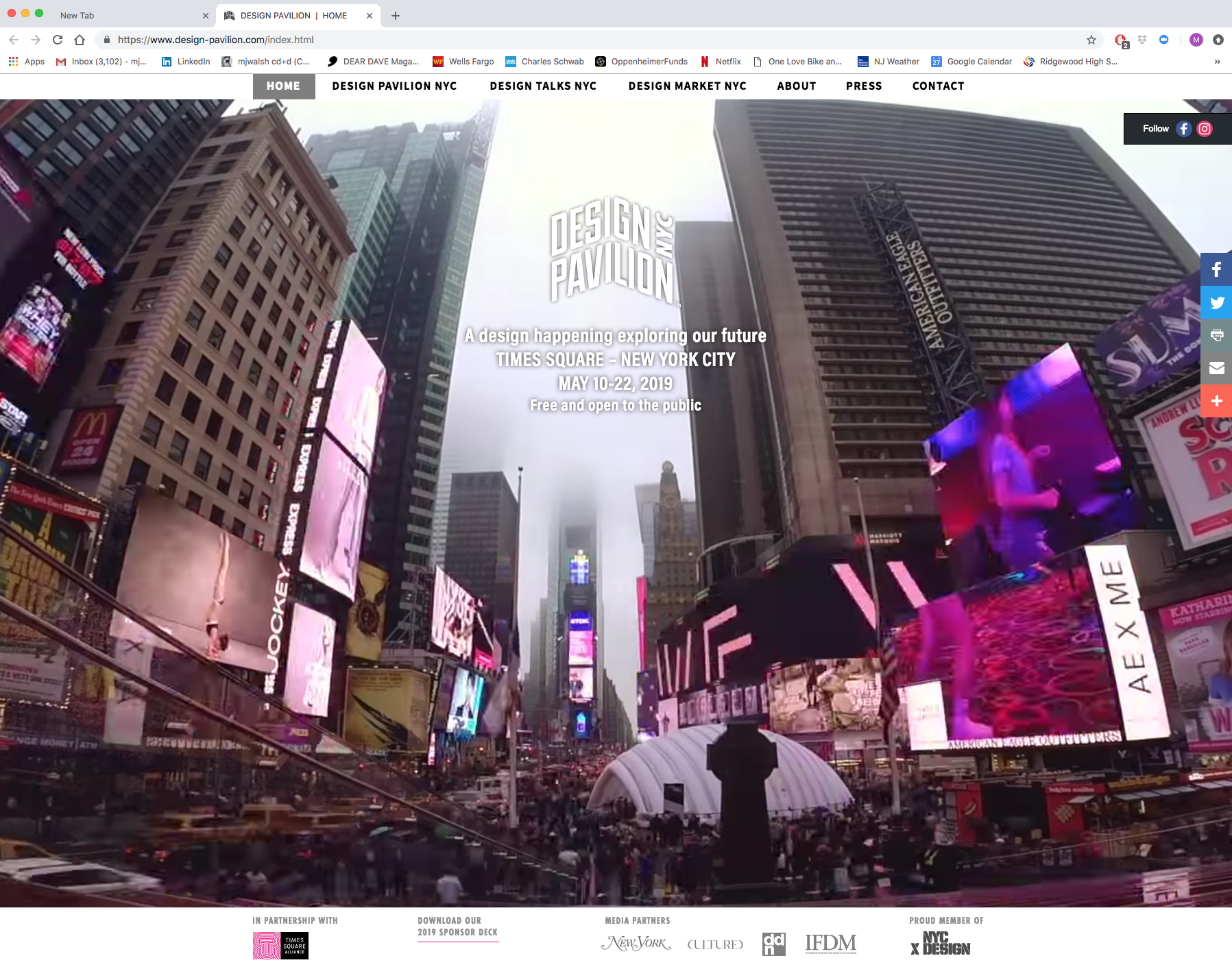
Task: Open the Google Calendar bookmark
Action: tap(971, 62)
